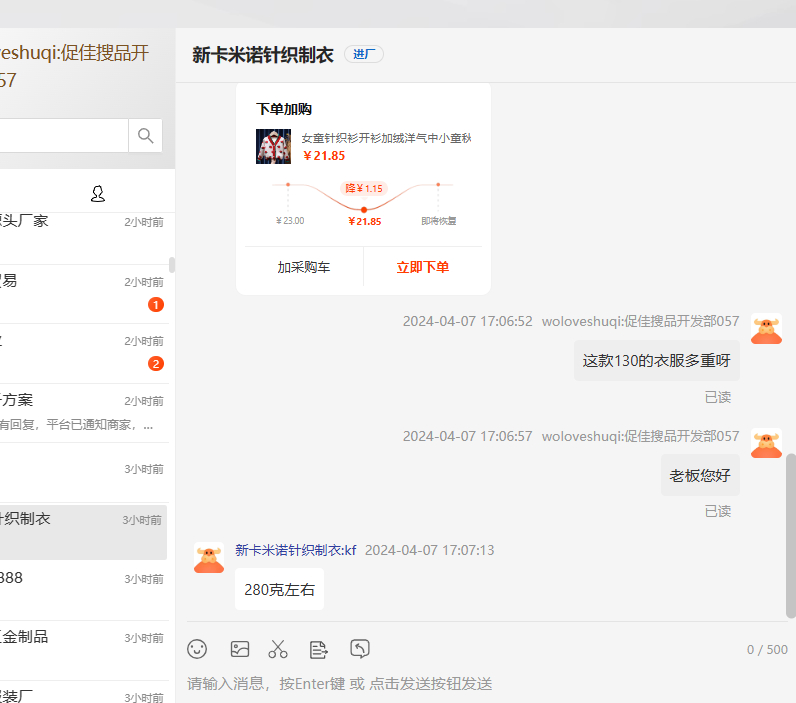Switch to the contacts person tab
The height and width of the screenshot is (703, 796).
(x=97, y=193)
